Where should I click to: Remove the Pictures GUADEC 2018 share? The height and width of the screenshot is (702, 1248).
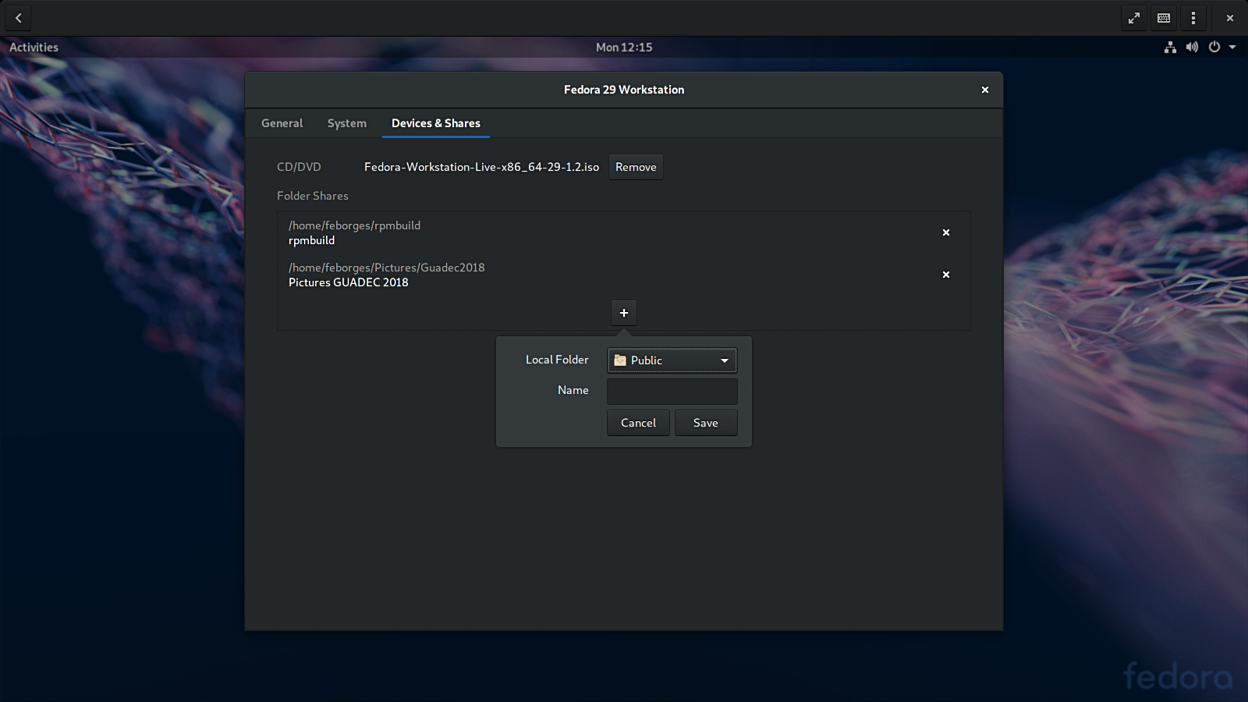click(x=945, y=275)
